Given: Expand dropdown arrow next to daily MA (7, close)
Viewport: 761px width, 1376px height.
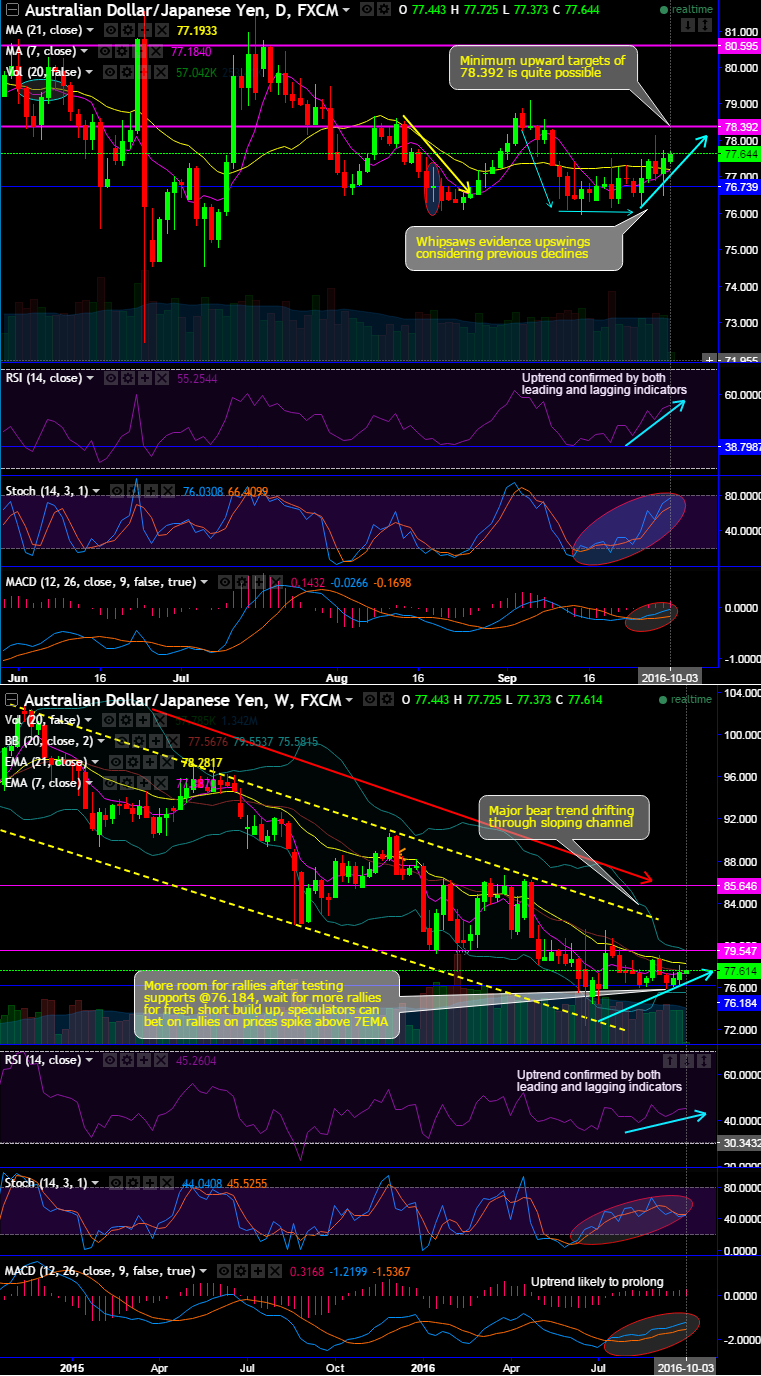Looking at the screenshot, I should (x=84, y=51).
